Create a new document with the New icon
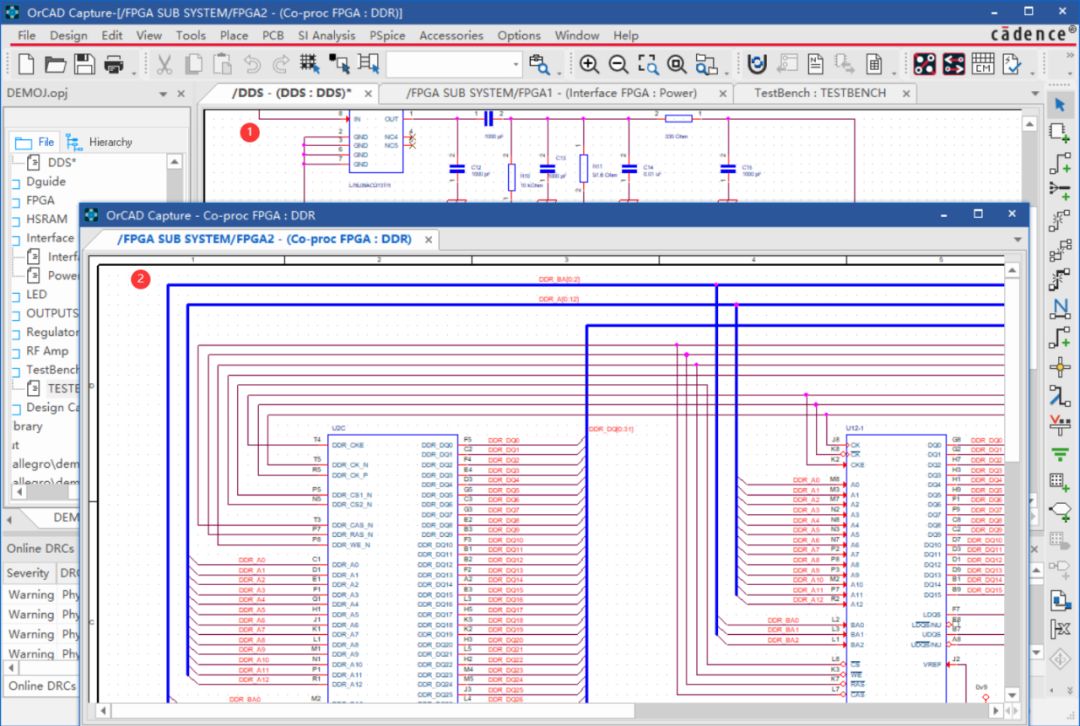The height and width of the screenshot is (726, 1080). [x=26, y=64]
